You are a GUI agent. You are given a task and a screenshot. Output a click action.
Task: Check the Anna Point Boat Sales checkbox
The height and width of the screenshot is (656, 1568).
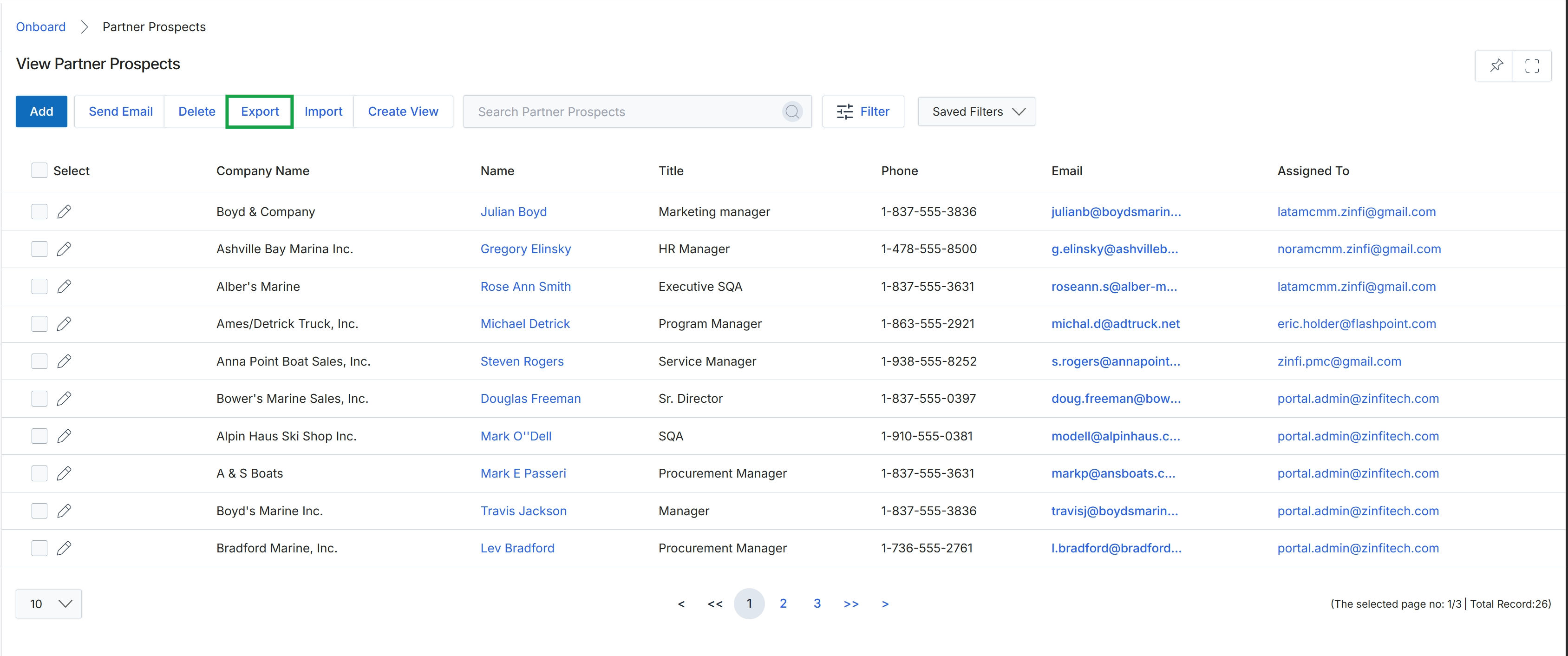[x=39, y=361]
